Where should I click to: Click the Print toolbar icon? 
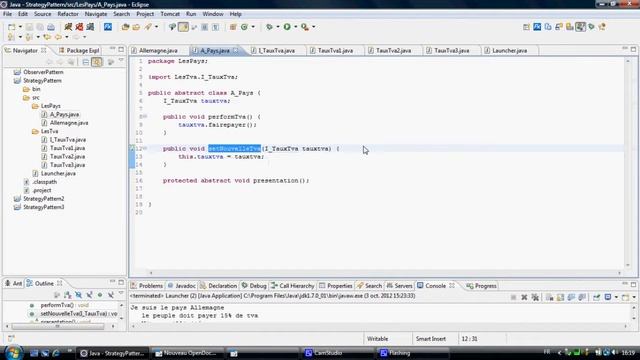[x=51, y=27]
